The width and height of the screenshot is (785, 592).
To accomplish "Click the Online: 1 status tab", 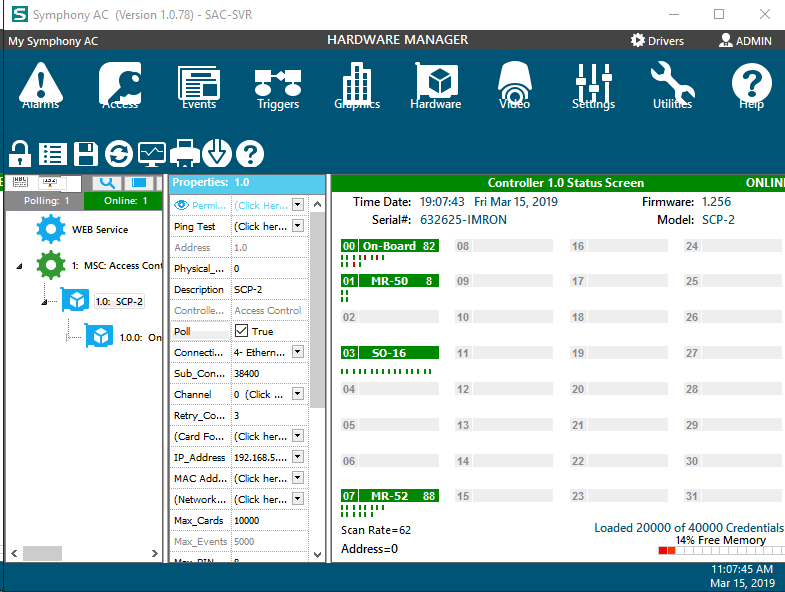I will coord(124,201).
